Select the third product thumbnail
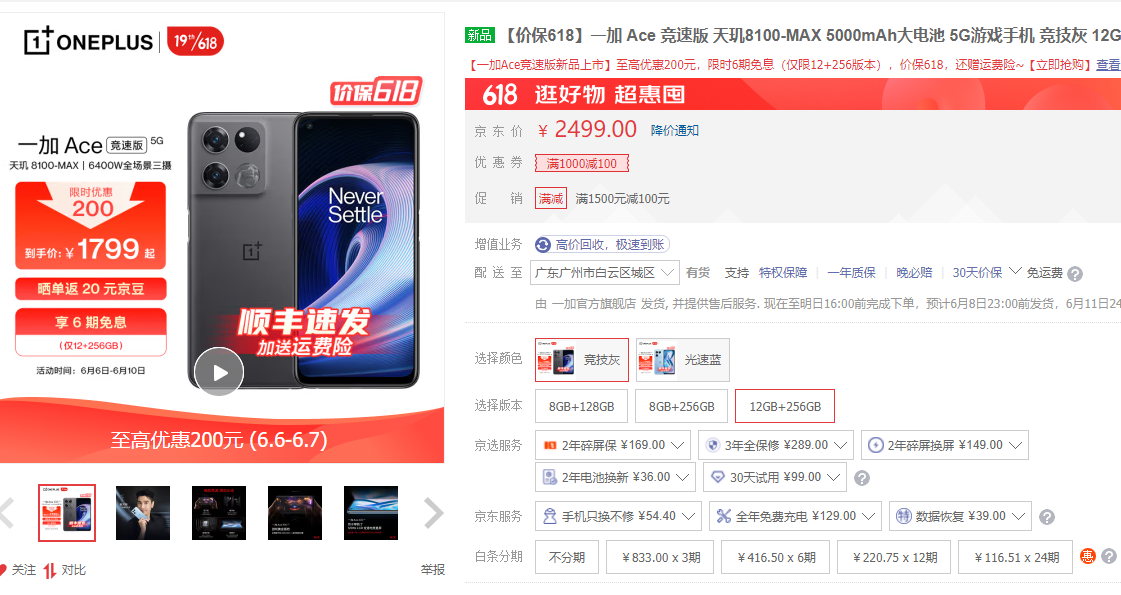This screenshot has width=1121, height=595. (219, 513)
